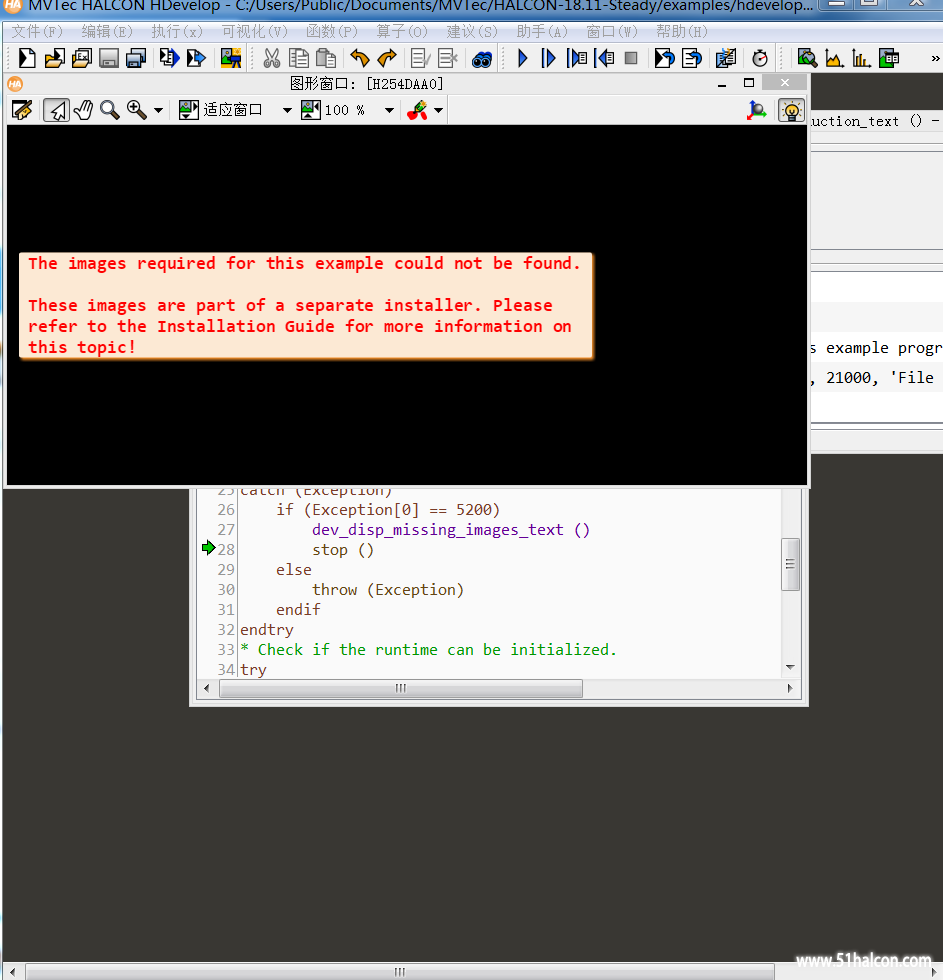
Task: Toggle the select pointer tool in graphics window
Action: pos(56,110)
